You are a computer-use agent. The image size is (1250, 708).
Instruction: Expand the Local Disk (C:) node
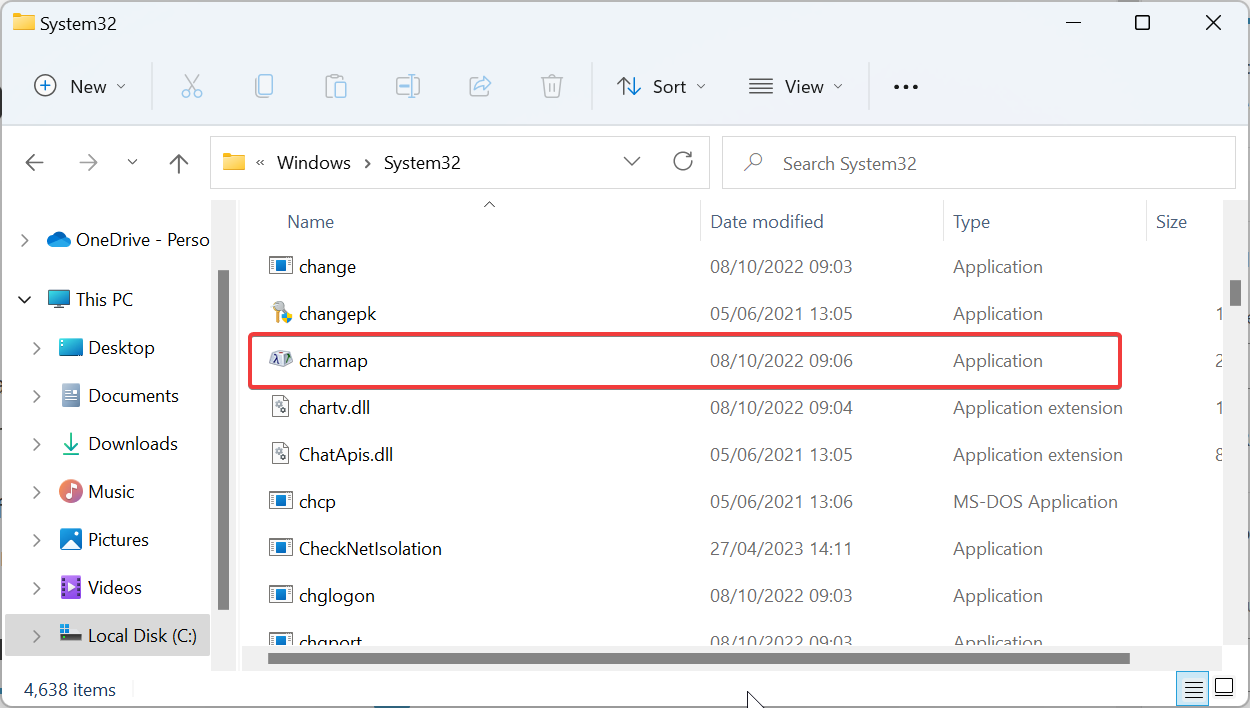37,636
